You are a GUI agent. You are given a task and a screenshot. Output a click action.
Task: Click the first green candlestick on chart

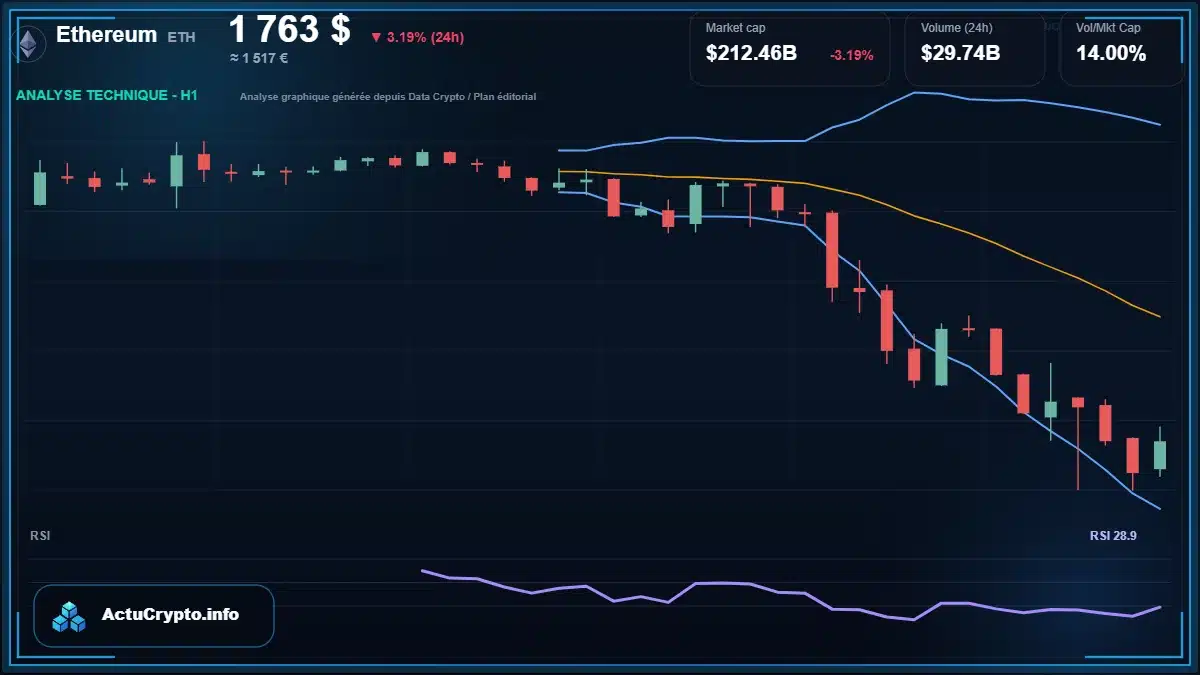[x=40, y=186]
